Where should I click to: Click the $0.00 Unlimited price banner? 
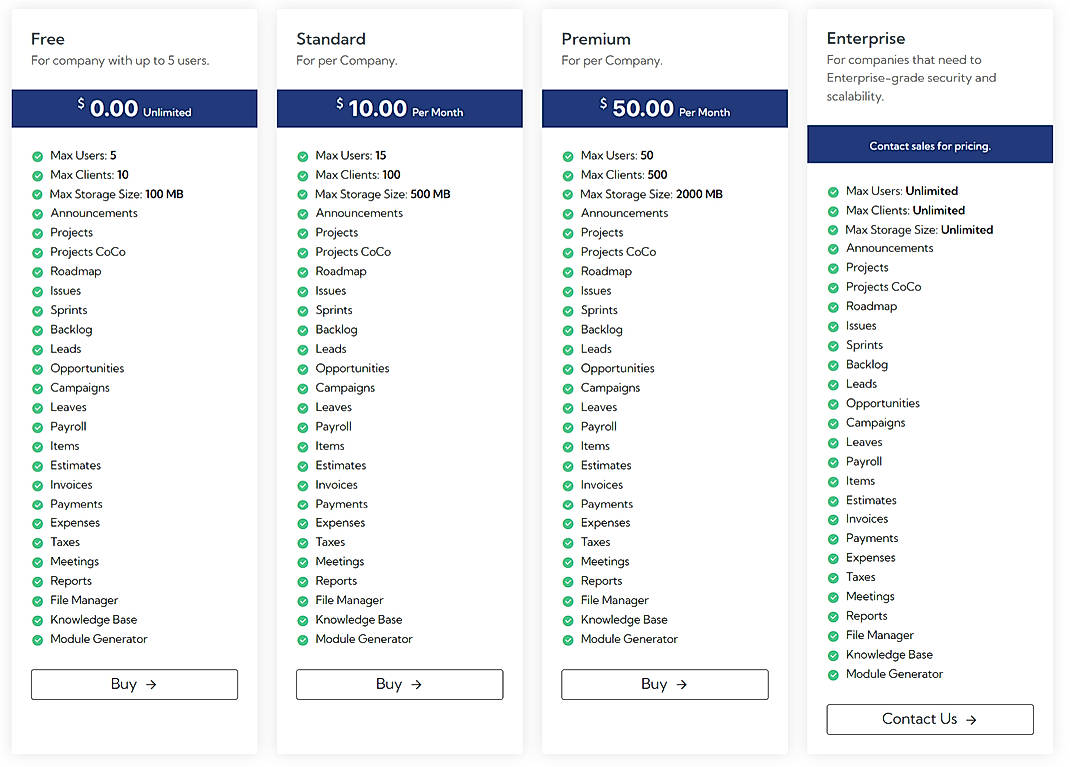[x=134, y=108]
